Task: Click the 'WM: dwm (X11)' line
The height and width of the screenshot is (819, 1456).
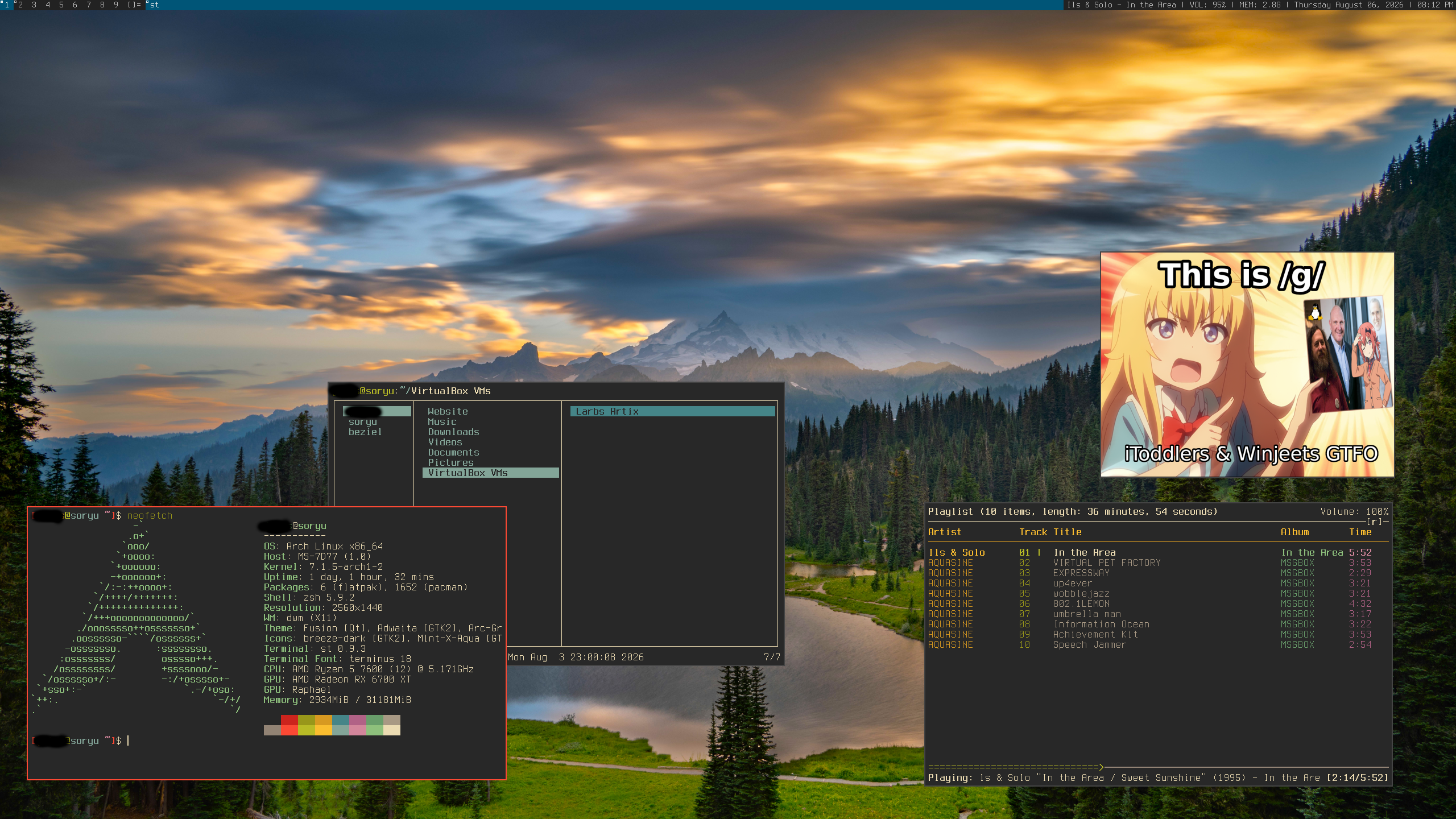Action: pos(300,618)
